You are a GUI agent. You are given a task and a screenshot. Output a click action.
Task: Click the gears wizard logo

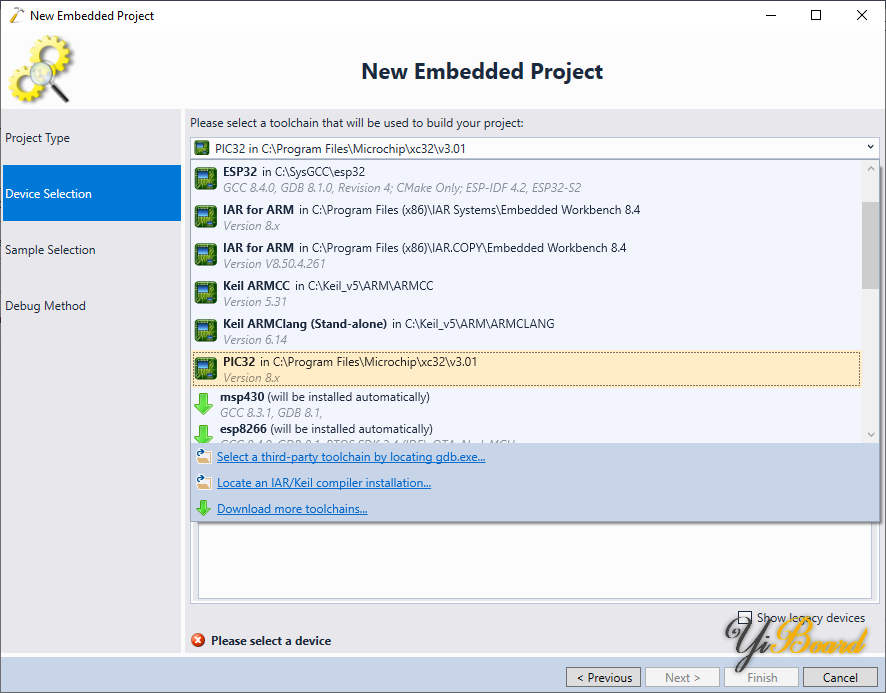[x=40, y=69]
